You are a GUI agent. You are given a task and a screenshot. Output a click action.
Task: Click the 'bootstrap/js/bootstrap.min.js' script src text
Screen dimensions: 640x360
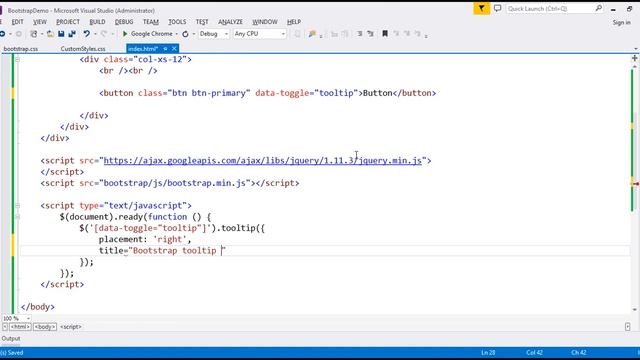pyautogui.click(x=175, y=183)
